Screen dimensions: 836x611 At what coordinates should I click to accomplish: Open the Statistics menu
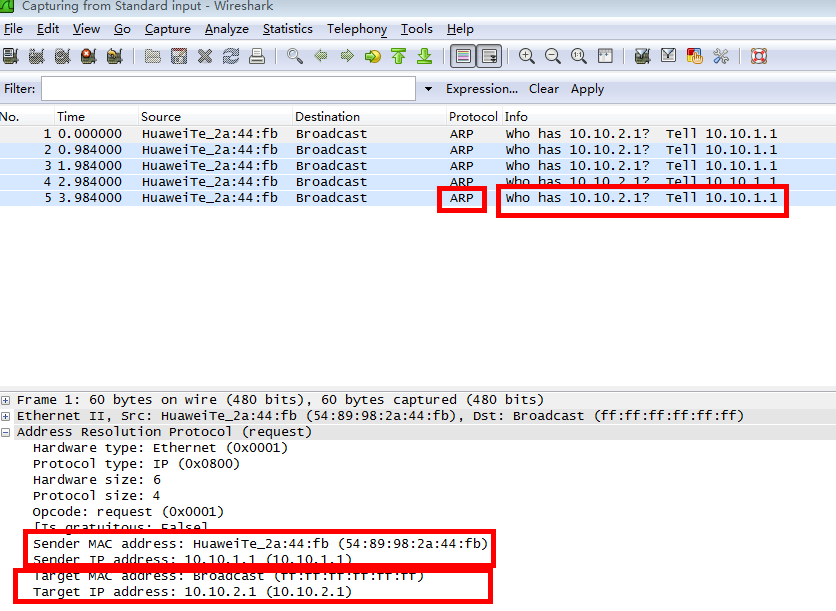(287, 29)
